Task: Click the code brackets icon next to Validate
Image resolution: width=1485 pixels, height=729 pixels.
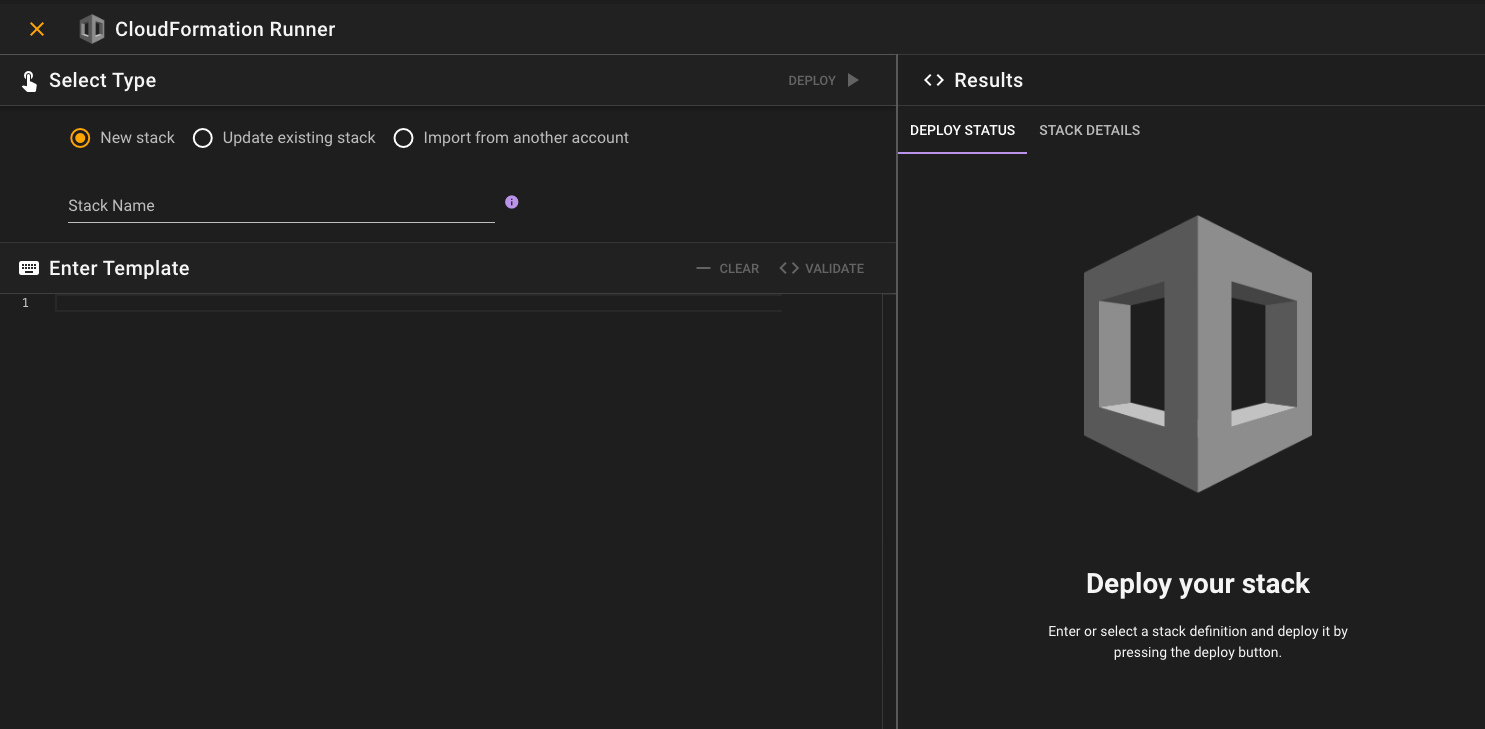Action: tap(789, 268)
